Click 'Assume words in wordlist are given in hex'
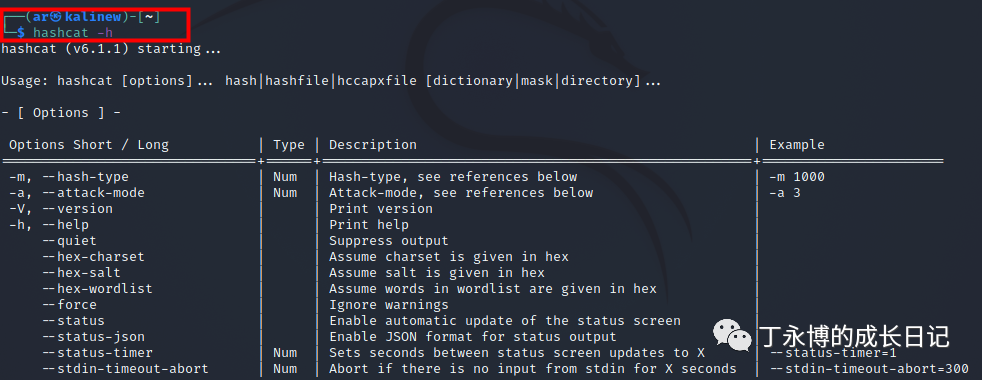Image resolution: width=982 pixels, height=380 pixels. pos(493,289)
